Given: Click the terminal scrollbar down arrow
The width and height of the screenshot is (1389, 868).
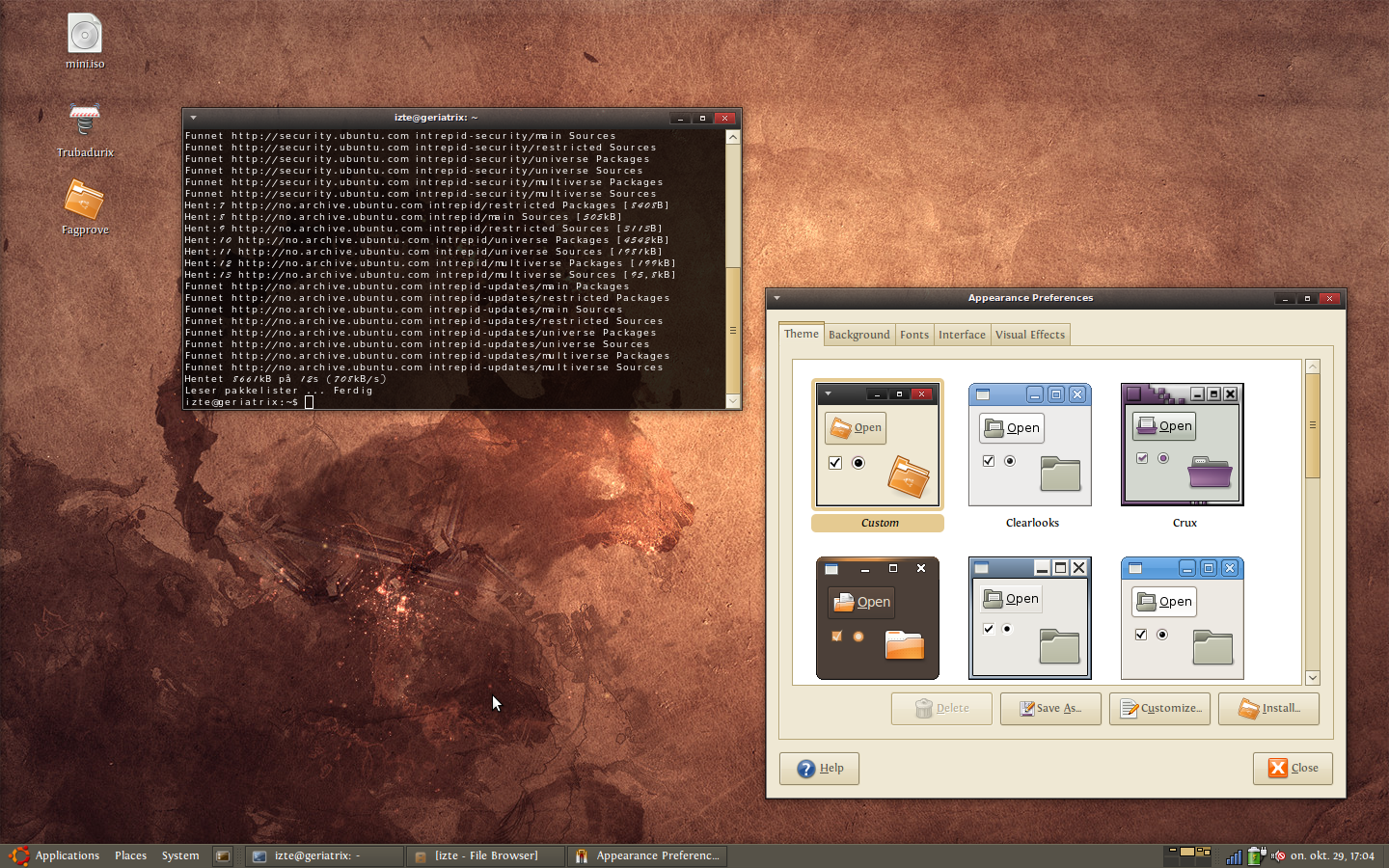Looking at the screenshot, I should point(733,400).
